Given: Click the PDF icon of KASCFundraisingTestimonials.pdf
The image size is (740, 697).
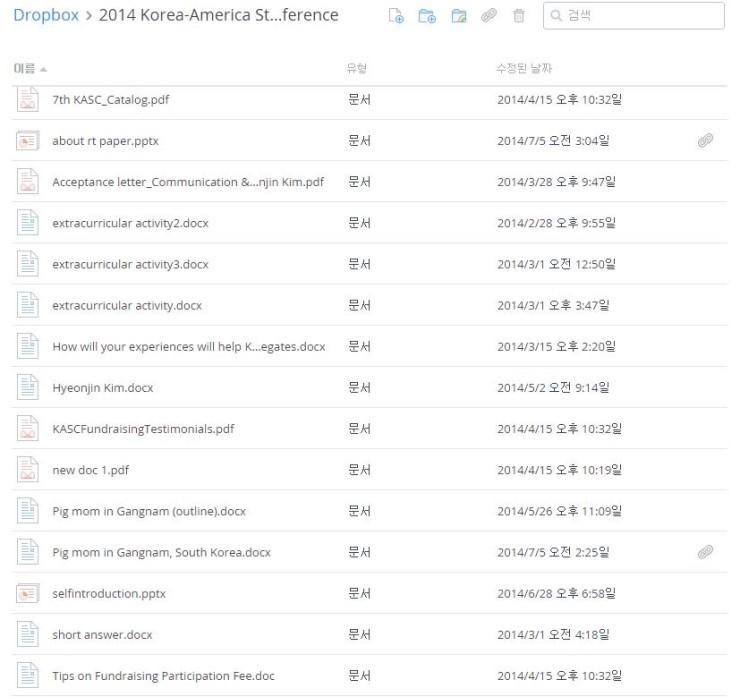Looking at the screenshot, I should click(x=27, y=428).
